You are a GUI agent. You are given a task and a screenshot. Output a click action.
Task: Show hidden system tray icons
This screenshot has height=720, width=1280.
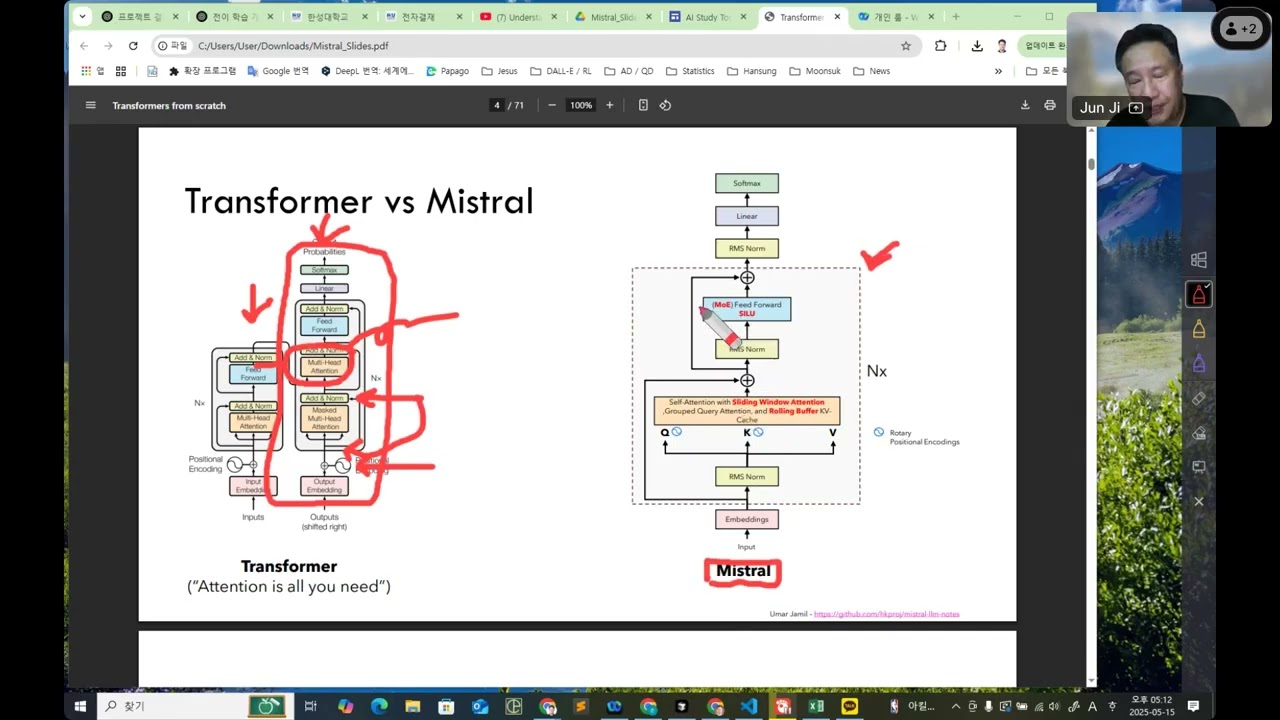955,706
